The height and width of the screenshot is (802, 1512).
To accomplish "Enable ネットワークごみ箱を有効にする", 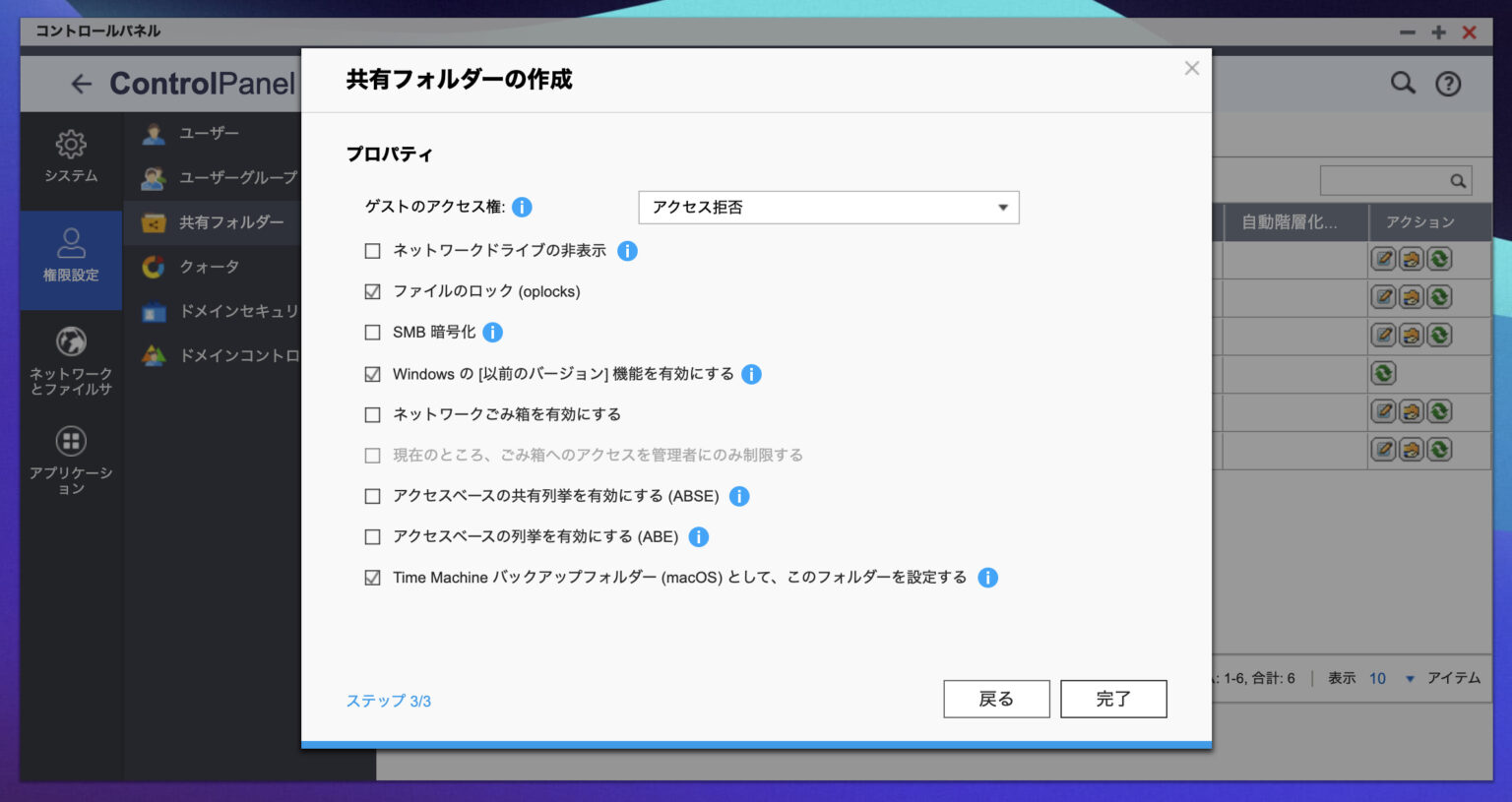I will [x=372, y=414].
